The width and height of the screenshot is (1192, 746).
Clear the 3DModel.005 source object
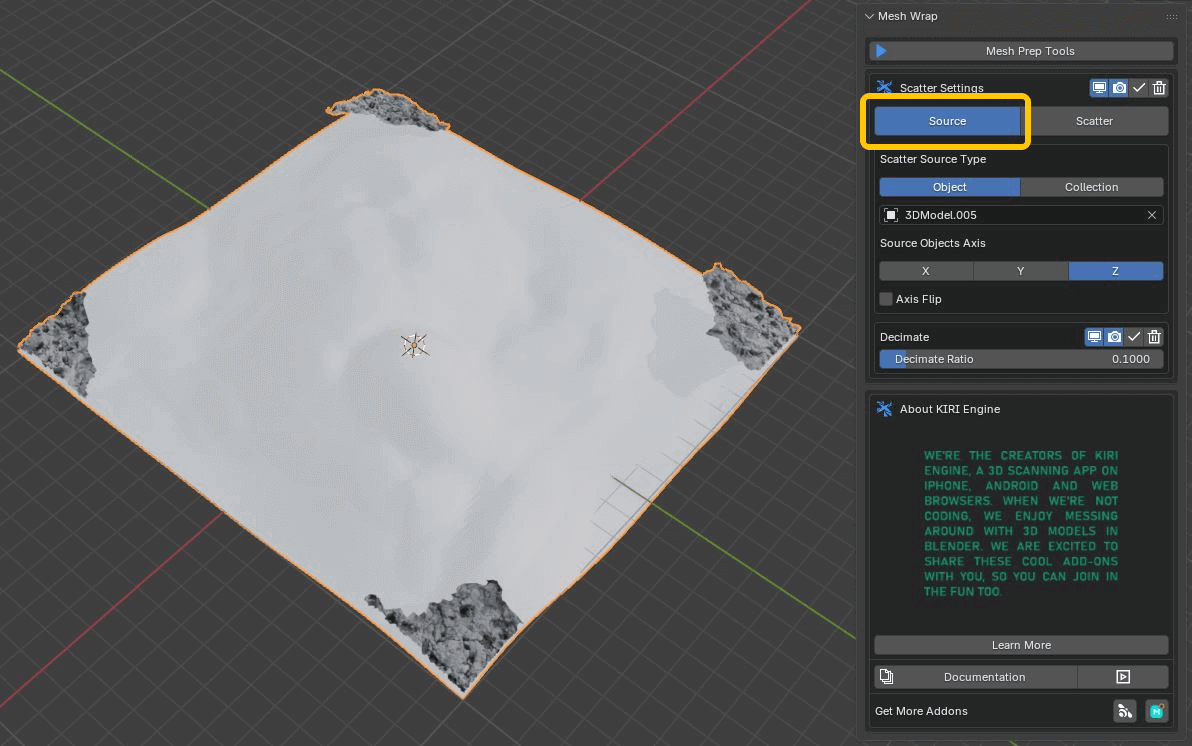[x=1151, y=215]
